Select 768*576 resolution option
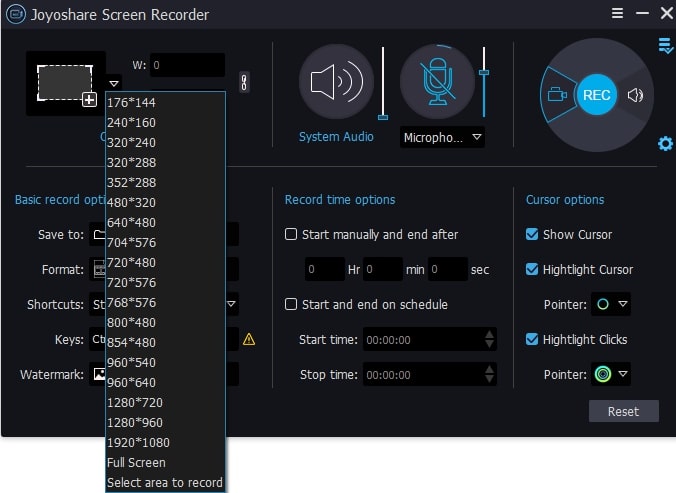Screen dimensions: 676x493 (165, 303)
